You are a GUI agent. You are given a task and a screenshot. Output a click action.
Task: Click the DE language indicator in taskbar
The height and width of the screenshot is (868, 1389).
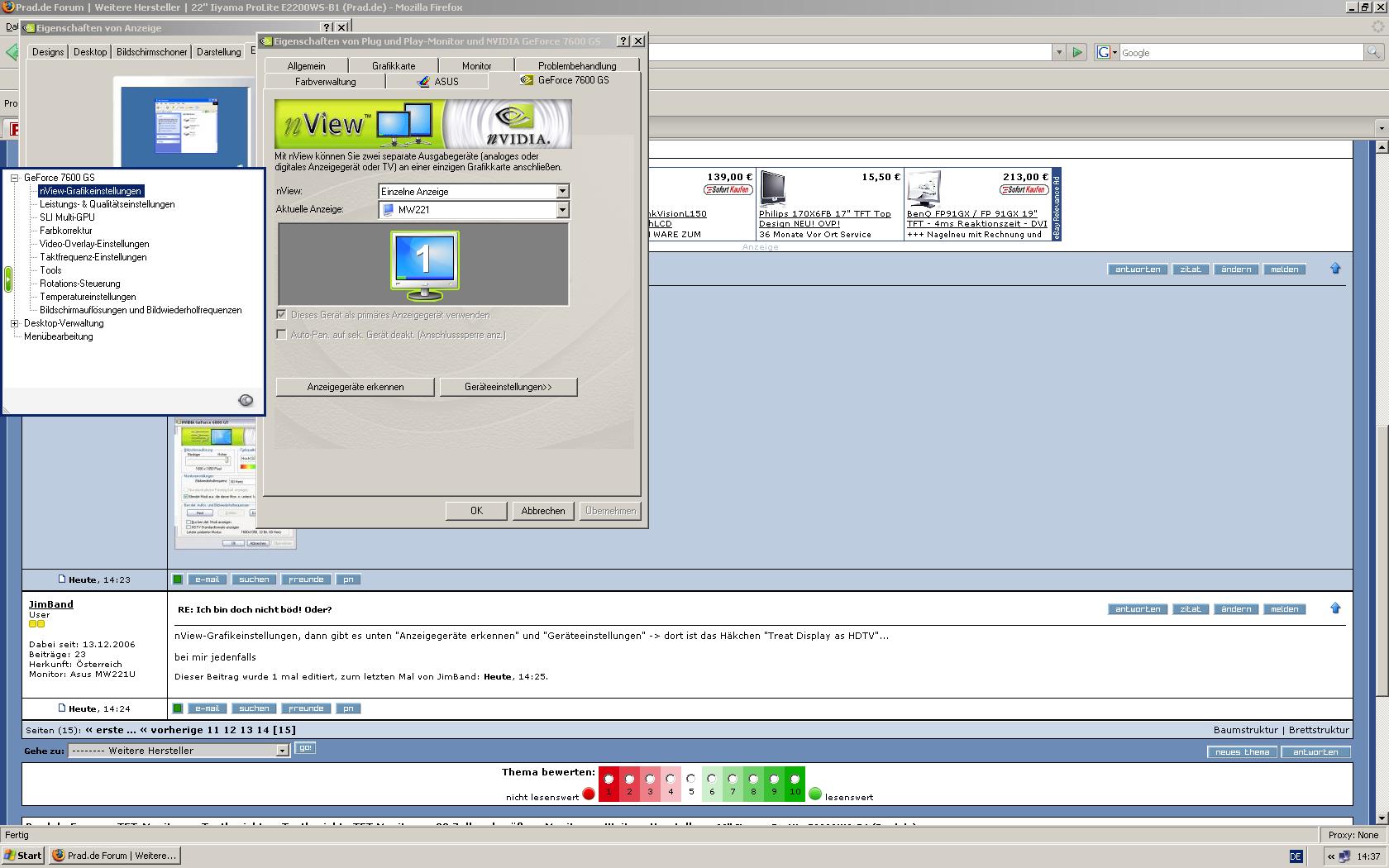click(1296, 856)
